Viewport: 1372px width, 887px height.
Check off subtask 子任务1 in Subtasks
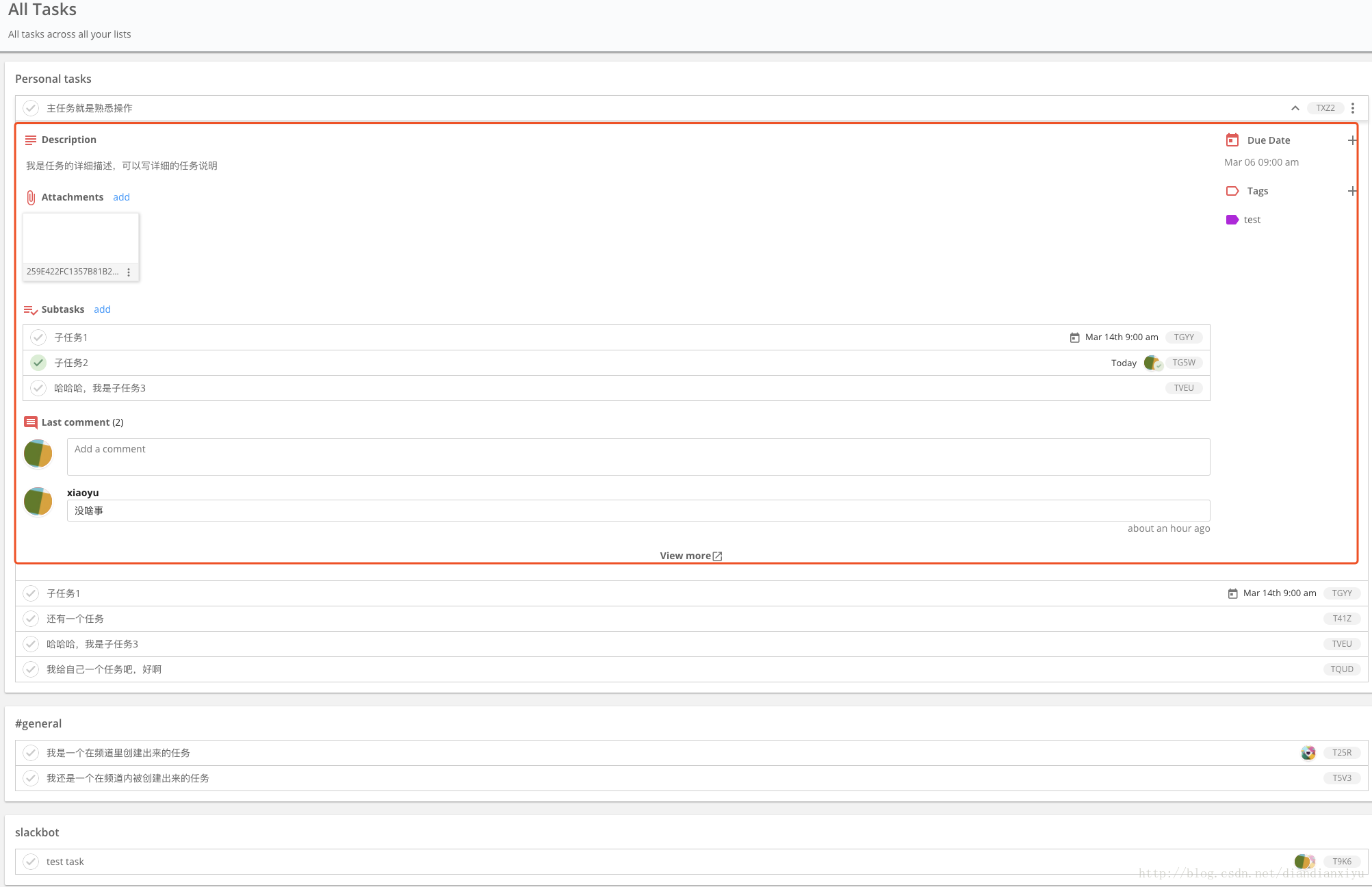point(38,337)
